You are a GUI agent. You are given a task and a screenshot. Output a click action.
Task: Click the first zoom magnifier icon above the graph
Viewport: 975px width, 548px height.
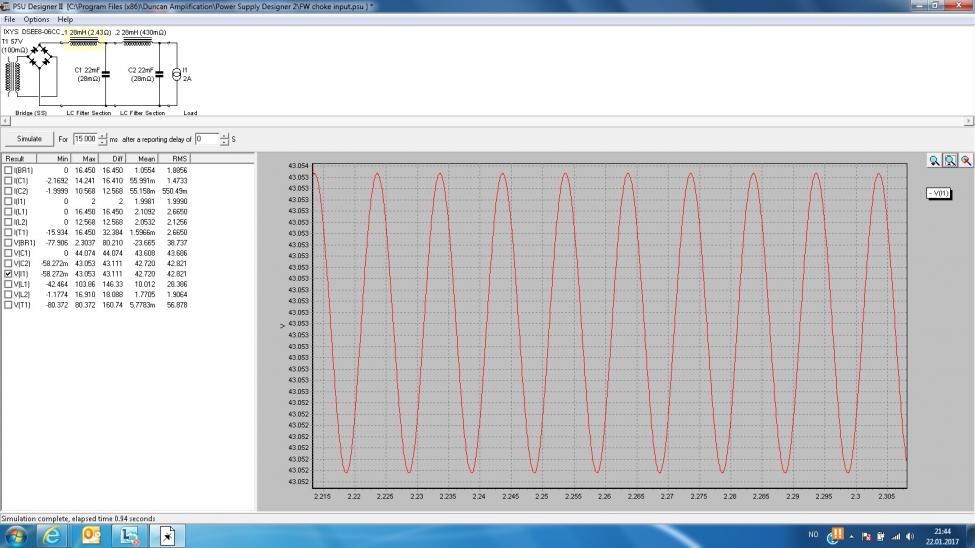coord(934,160)
